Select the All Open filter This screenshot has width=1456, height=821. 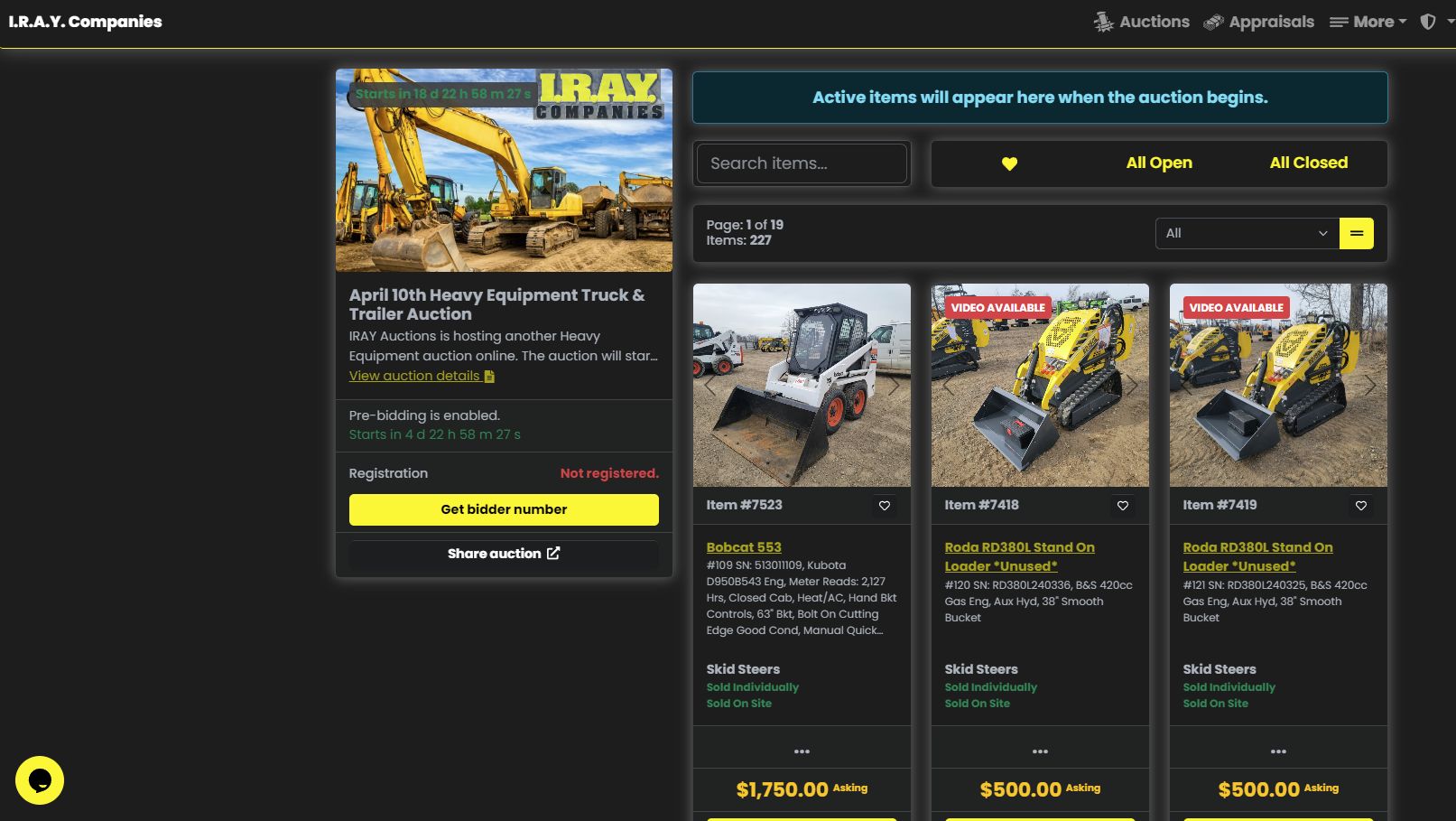[1159, 163]
